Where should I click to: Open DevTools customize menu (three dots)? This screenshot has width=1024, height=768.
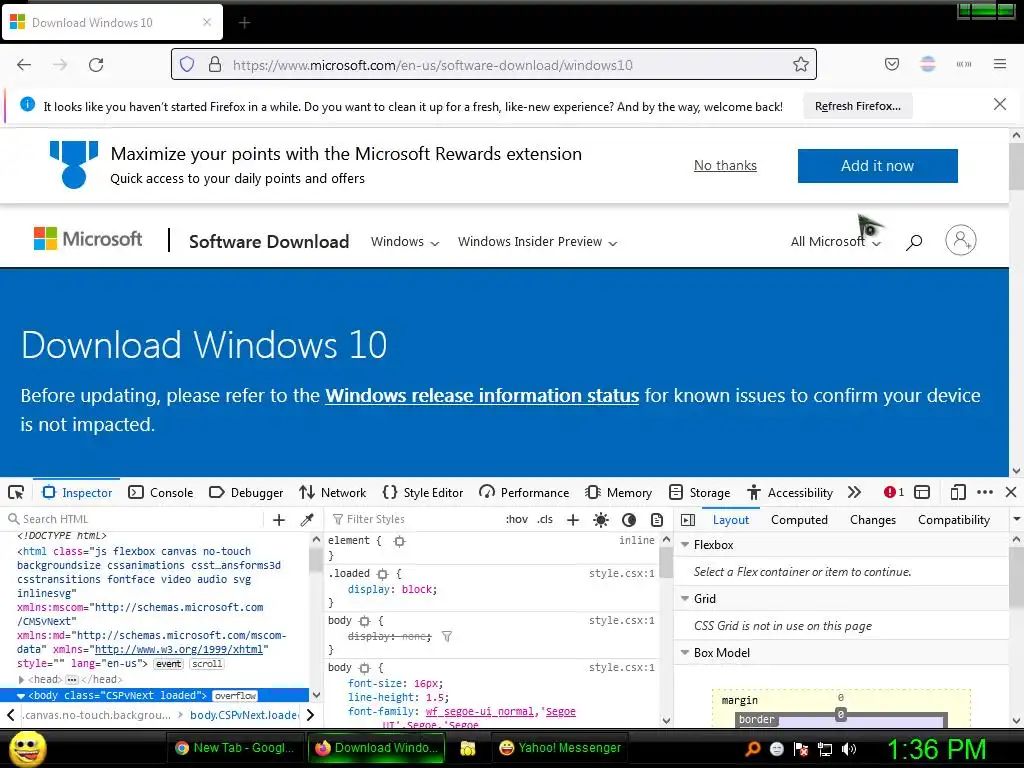pos(985,492)
